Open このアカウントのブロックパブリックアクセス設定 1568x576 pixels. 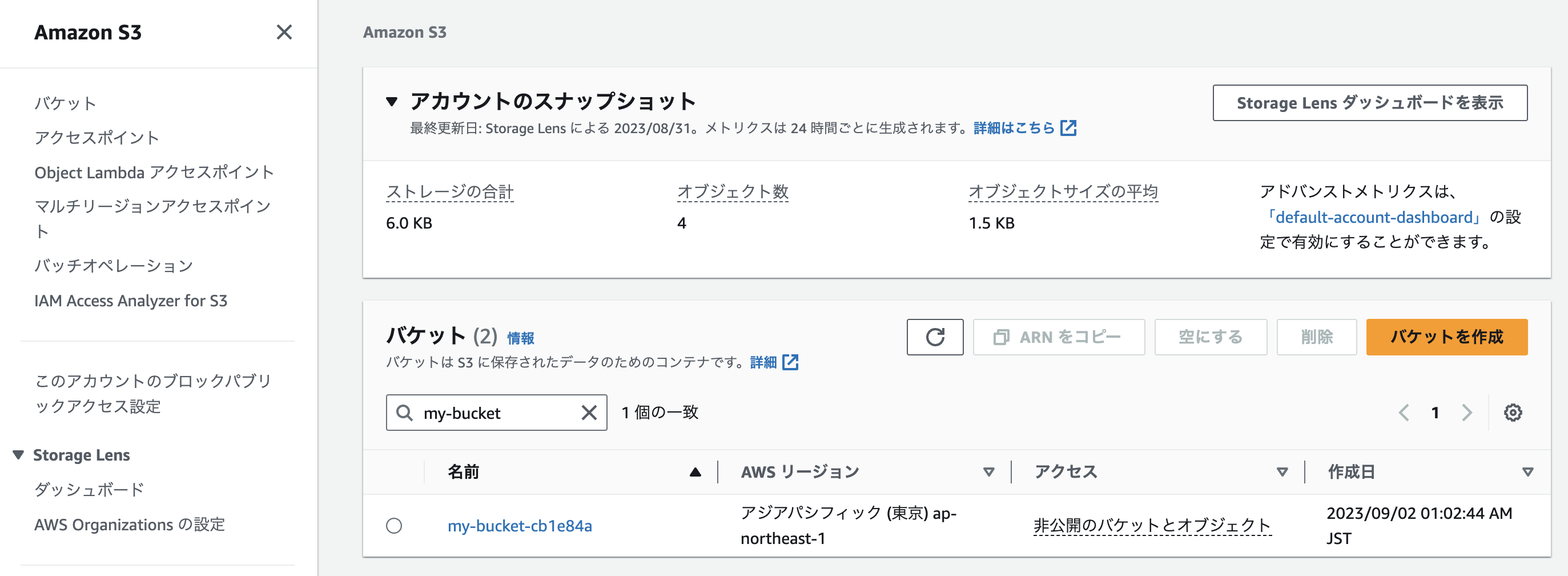click(x=153, y=393)
